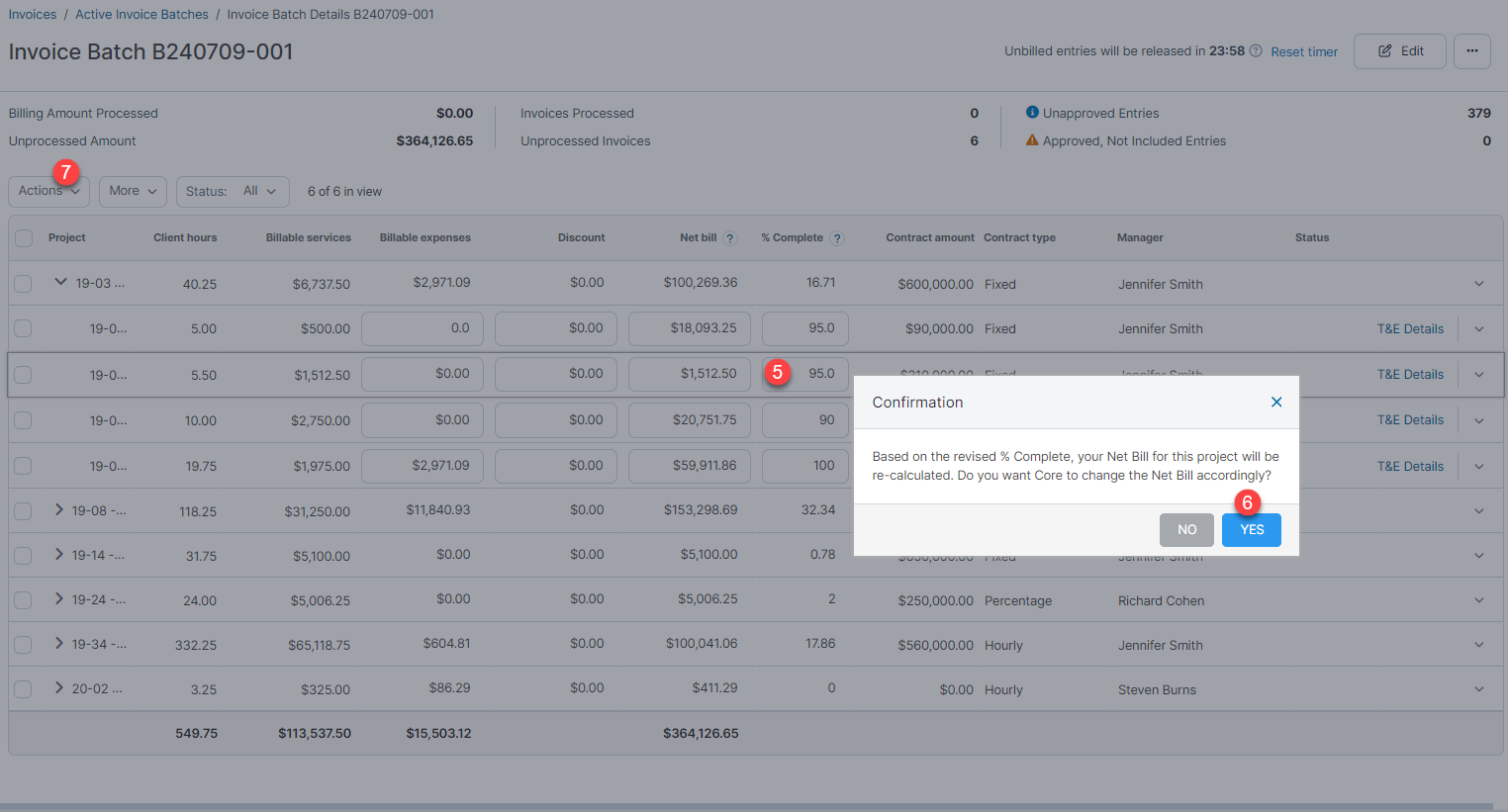The height and width of the screenshot is (812, 1508).
Task: Click the Edit button
Action: (x=1400, y=51)
